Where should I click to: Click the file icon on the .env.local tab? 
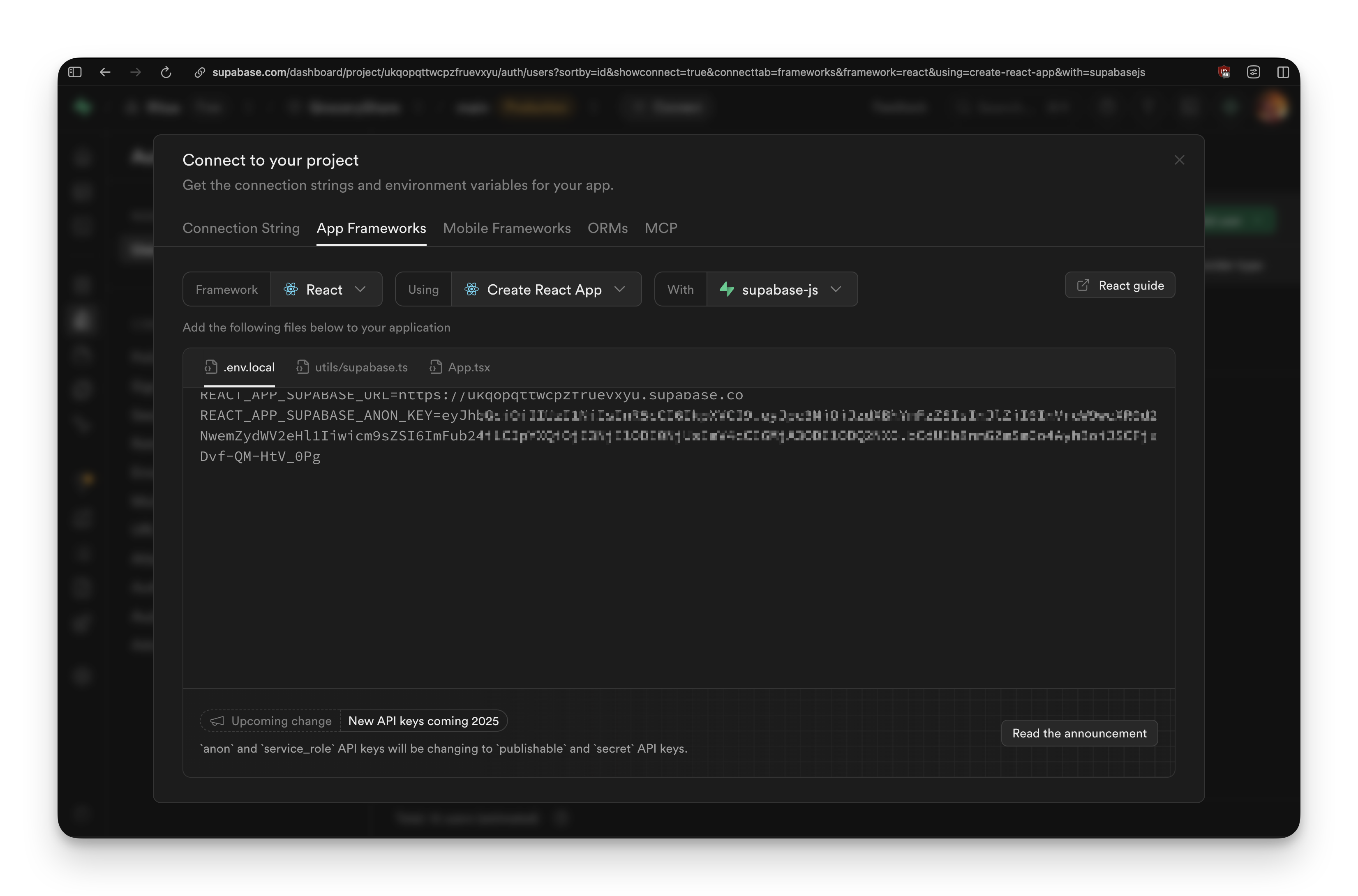(211, 367)
